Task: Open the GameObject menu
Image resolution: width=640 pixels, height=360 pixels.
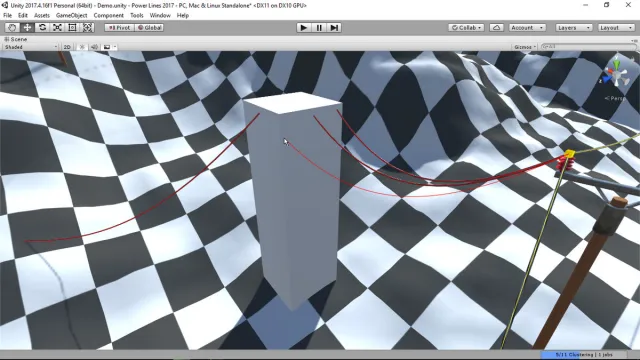Action: click(x=71, y=15)
